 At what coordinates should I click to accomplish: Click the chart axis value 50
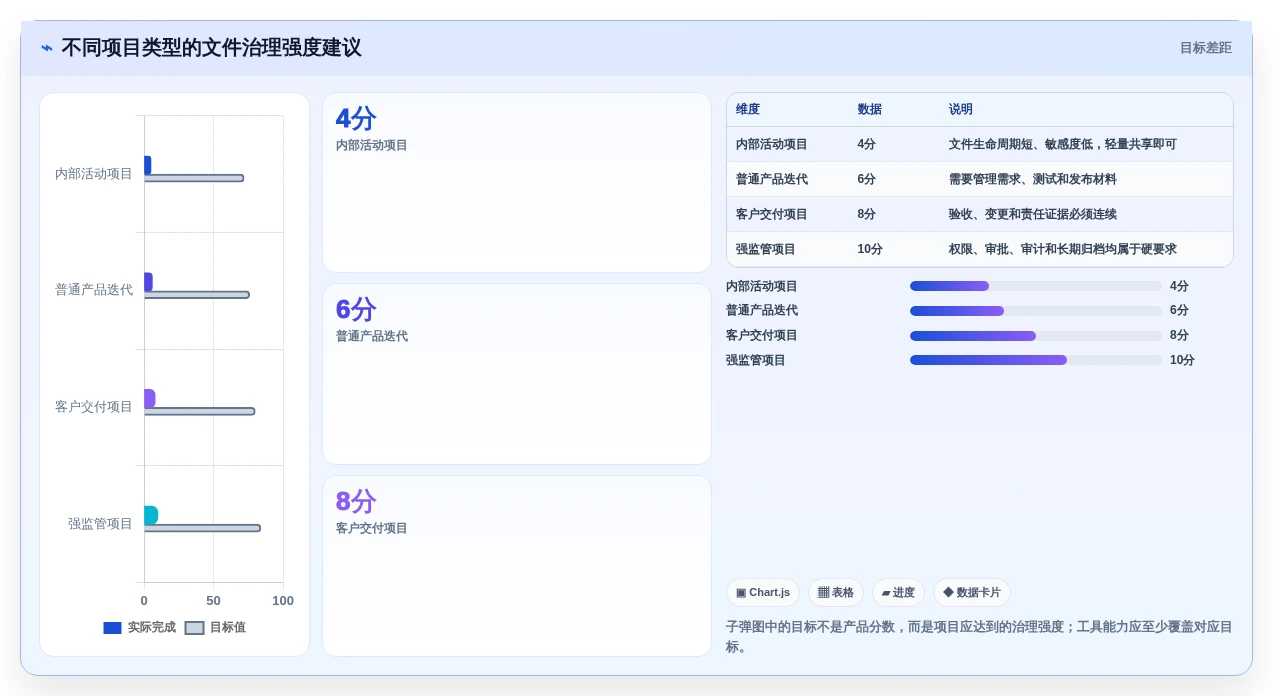(213, 601)
